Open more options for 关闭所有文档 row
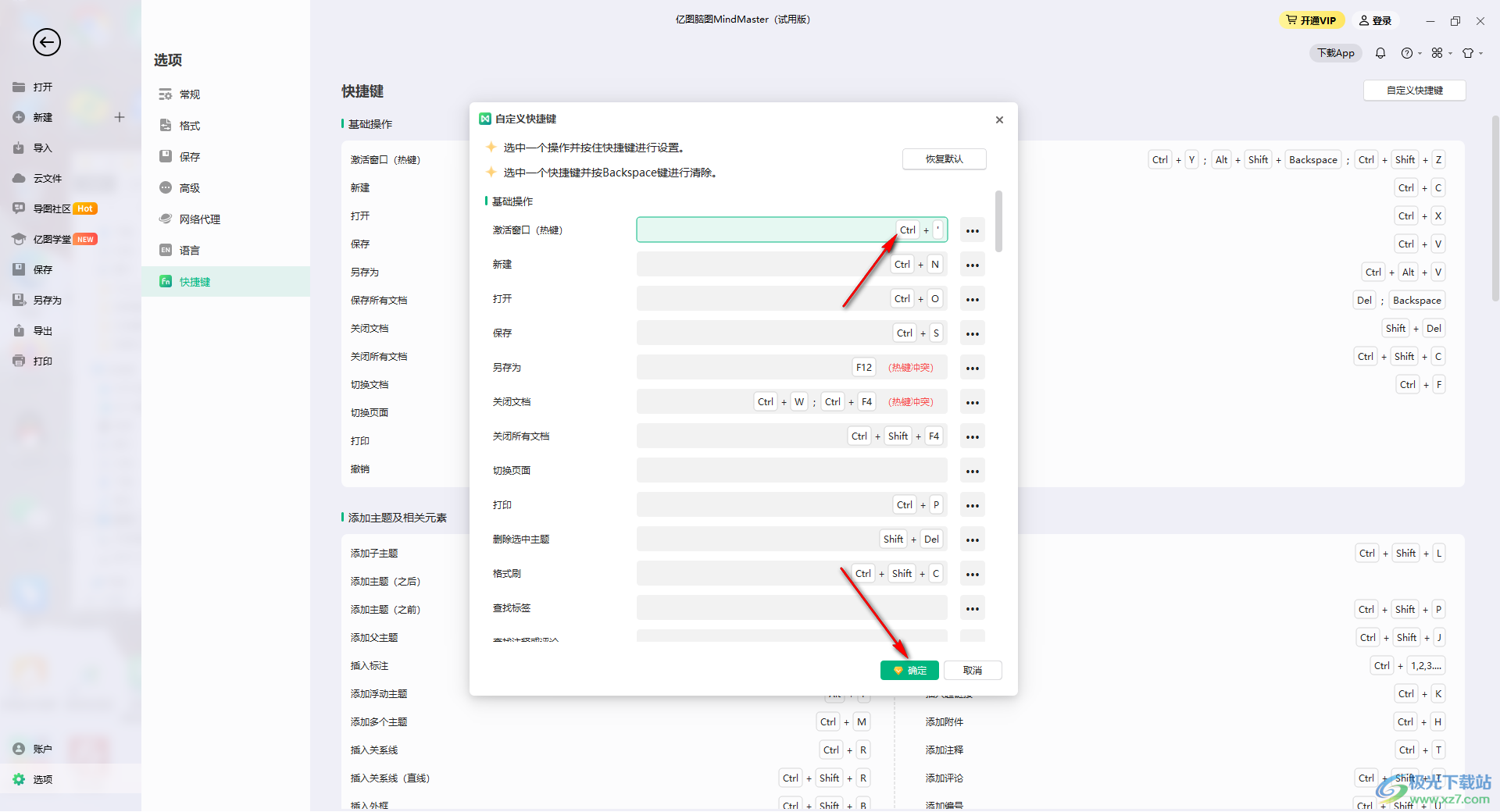 click(x=972, y=436)
